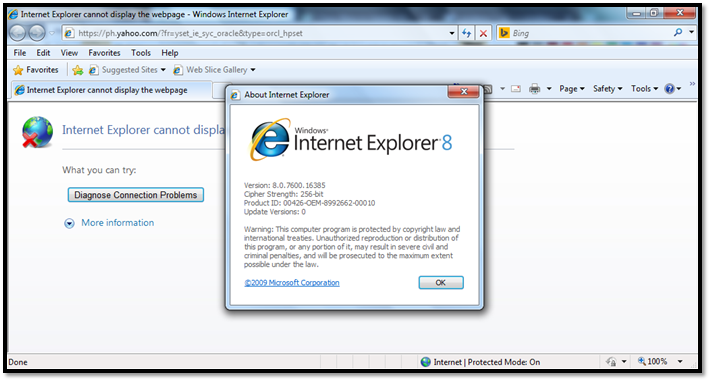Expand More information section
711x382 pixels.
pos(109,223)
